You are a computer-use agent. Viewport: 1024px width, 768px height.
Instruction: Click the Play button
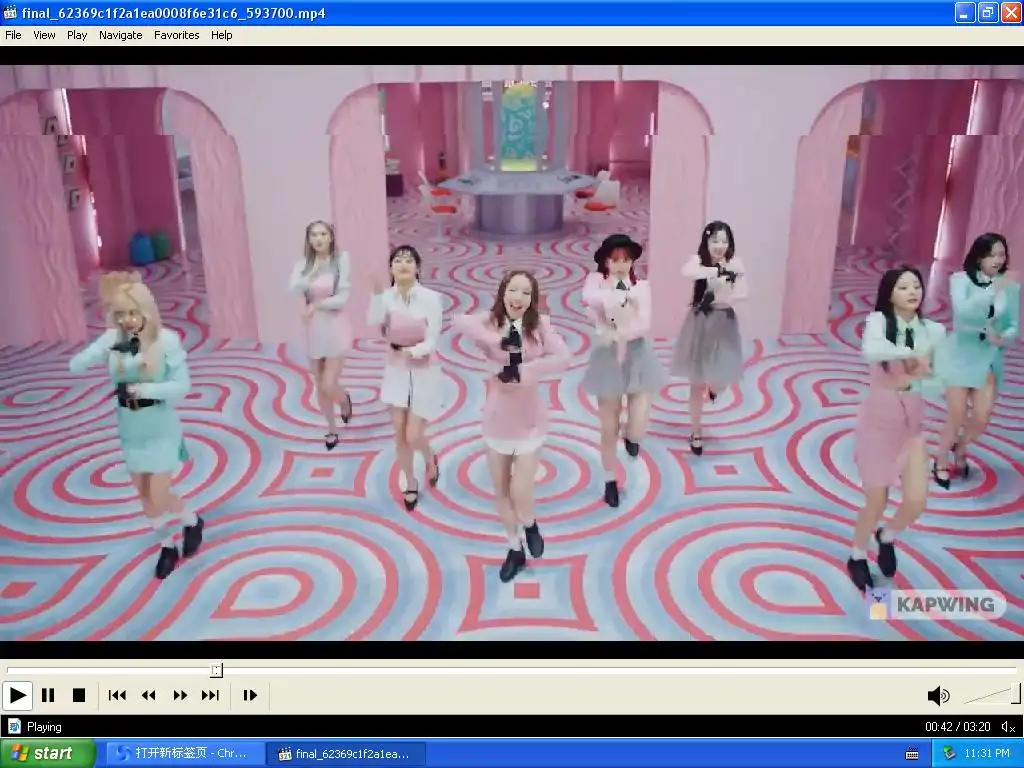(x=18, y=696)
